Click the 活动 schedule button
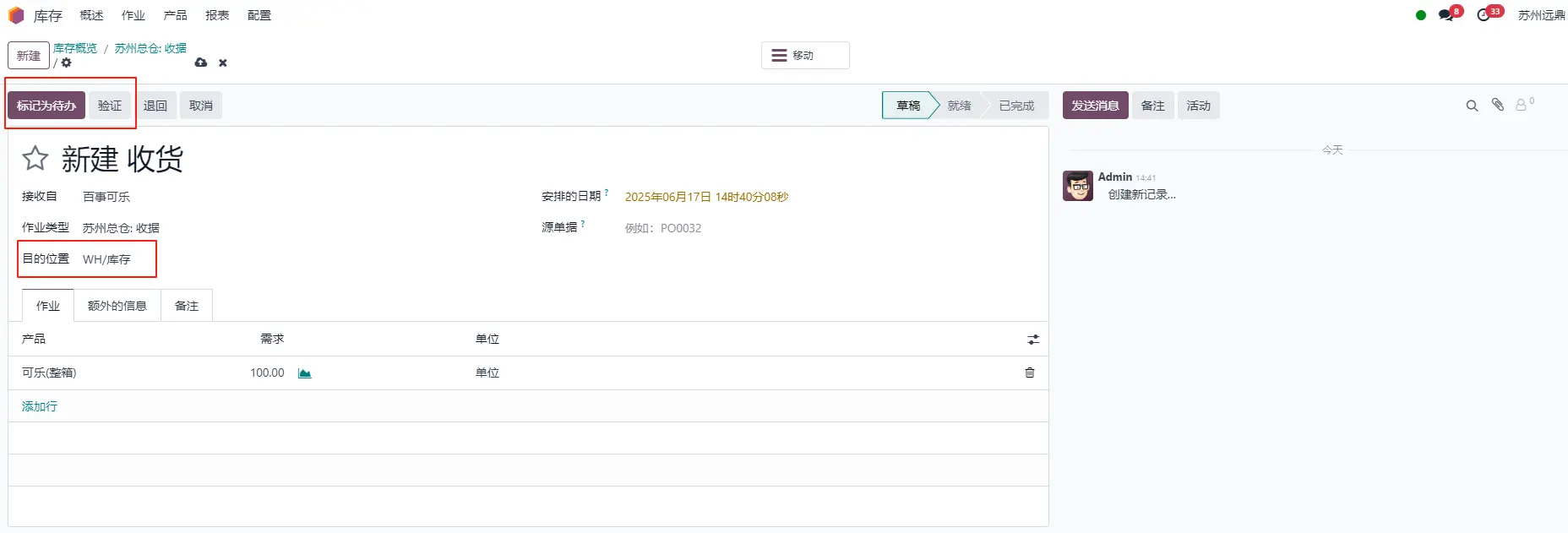Image resolution: width=1568 pixels, height=533 pixels. (x=1199, y=106)
